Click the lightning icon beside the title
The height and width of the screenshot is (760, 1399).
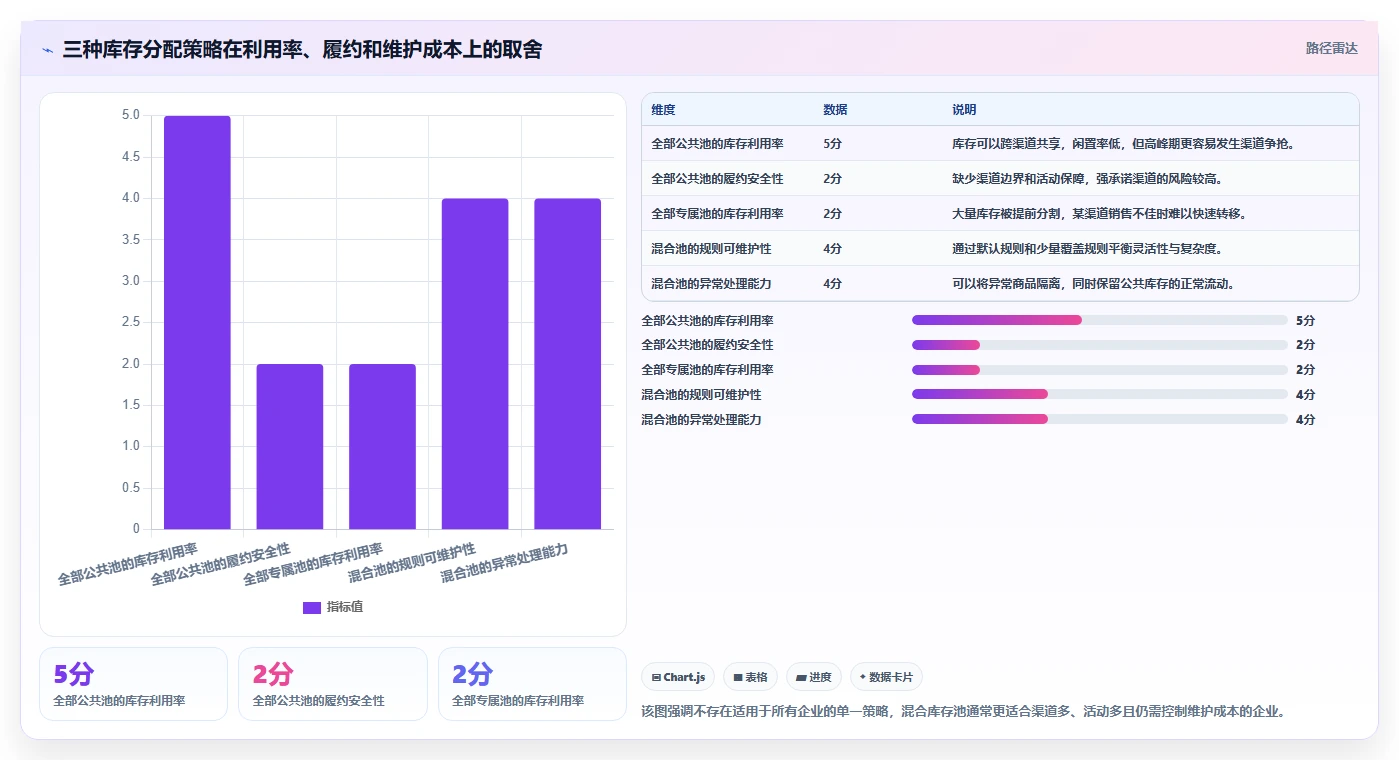pos(48,50)
